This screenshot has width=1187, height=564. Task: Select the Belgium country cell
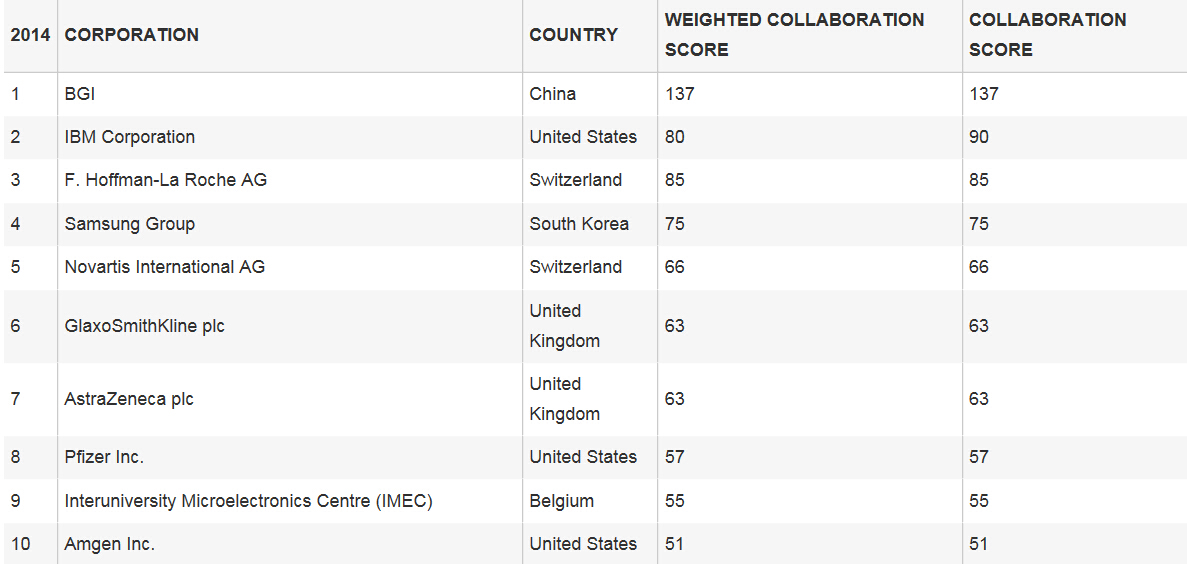pos(562,501)
